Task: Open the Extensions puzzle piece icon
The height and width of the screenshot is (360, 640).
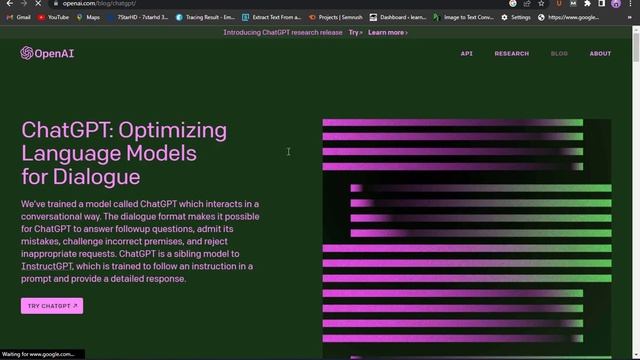Action: pyautogui.click(x=587, y=4)
